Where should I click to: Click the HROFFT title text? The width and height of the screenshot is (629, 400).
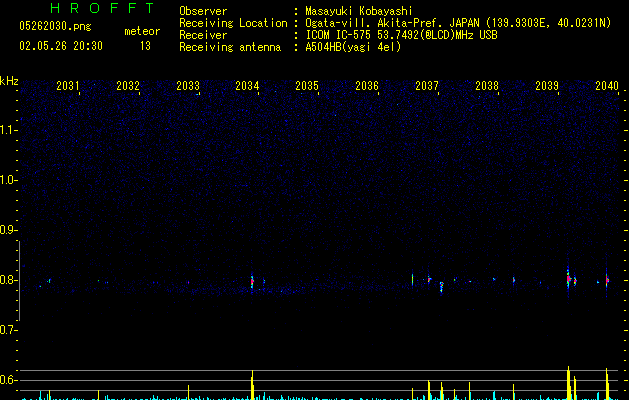[x=103, y=8]
